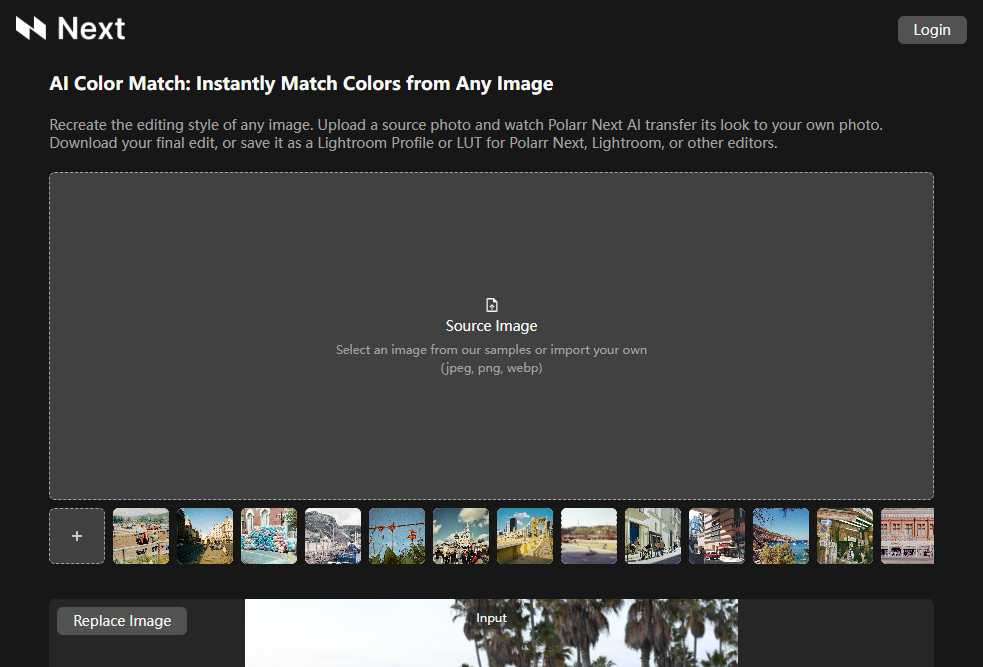Click the Source Image file upload icon

(491, 304)
